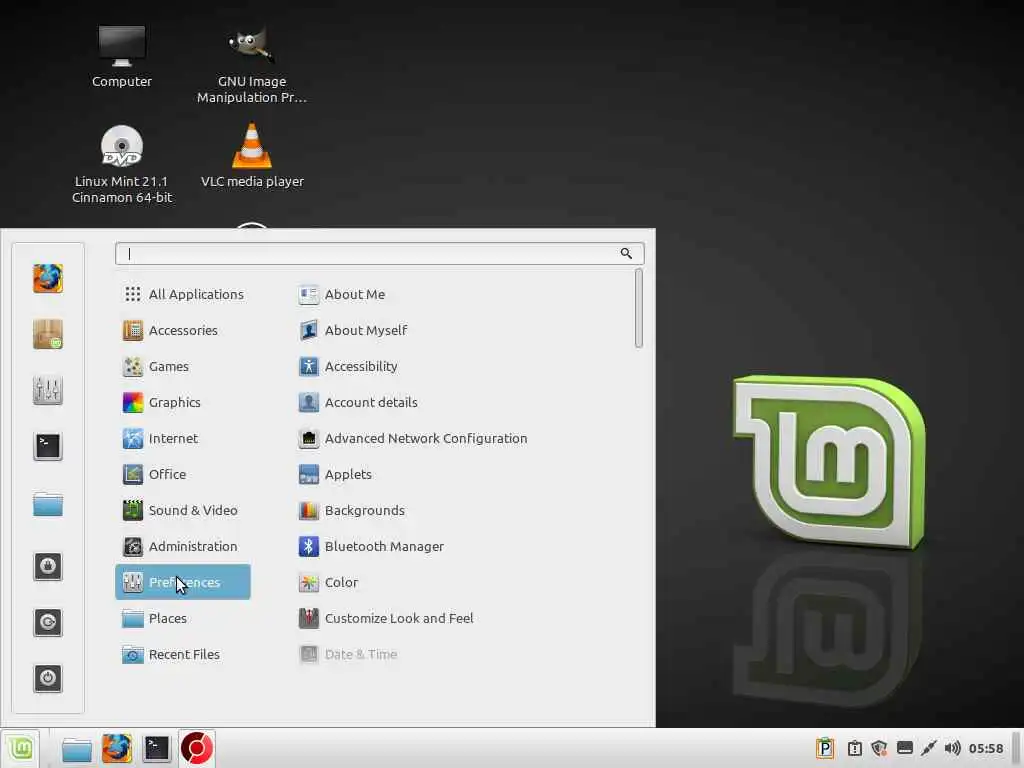Open Account details
This screenshot has width=1024, height=768.
click(x=358, y=402)
